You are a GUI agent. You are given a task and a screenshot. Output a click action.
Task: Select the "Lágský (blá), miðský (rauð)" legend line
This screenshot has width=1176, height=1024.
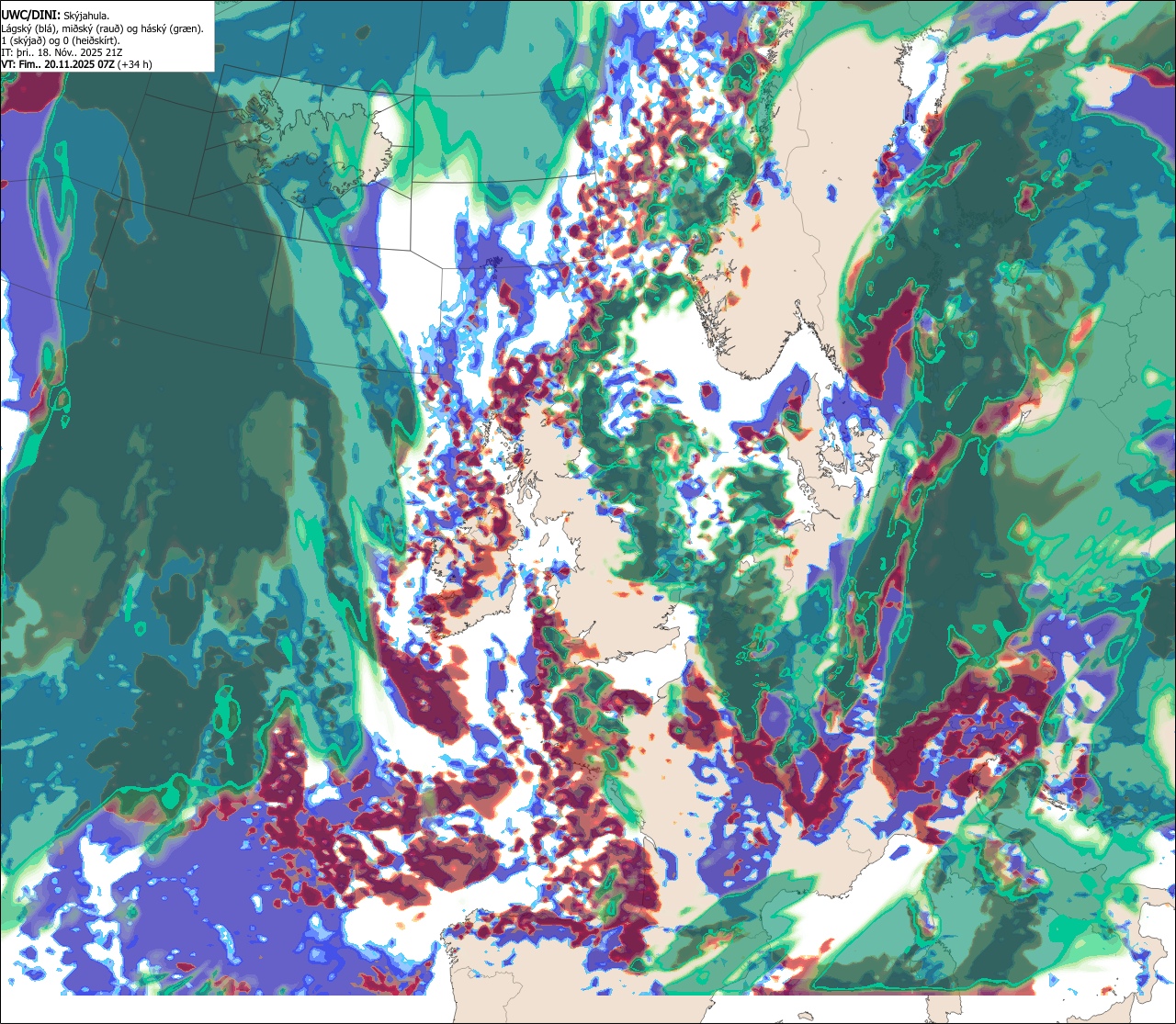point(103,29)
